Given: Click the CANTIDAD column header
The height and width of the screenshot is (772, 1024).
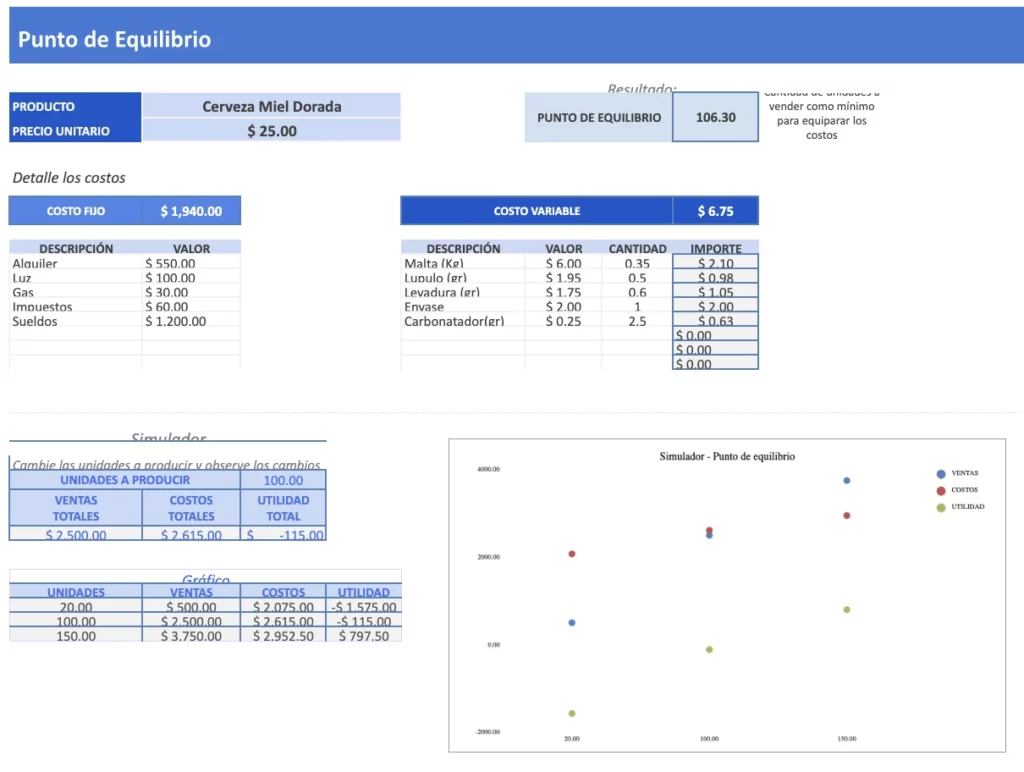Looking at the screenshot, I should [x=637, y=248].
